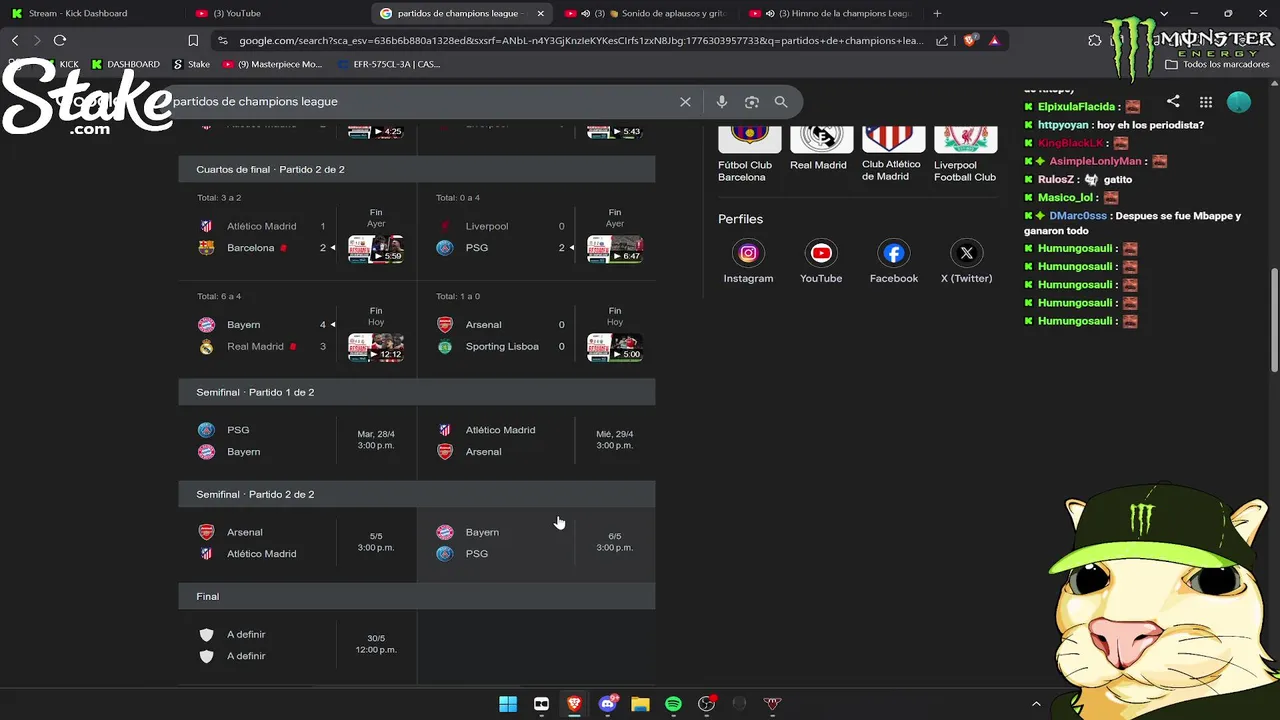Click chat username RulosZ

[1055, 180]
